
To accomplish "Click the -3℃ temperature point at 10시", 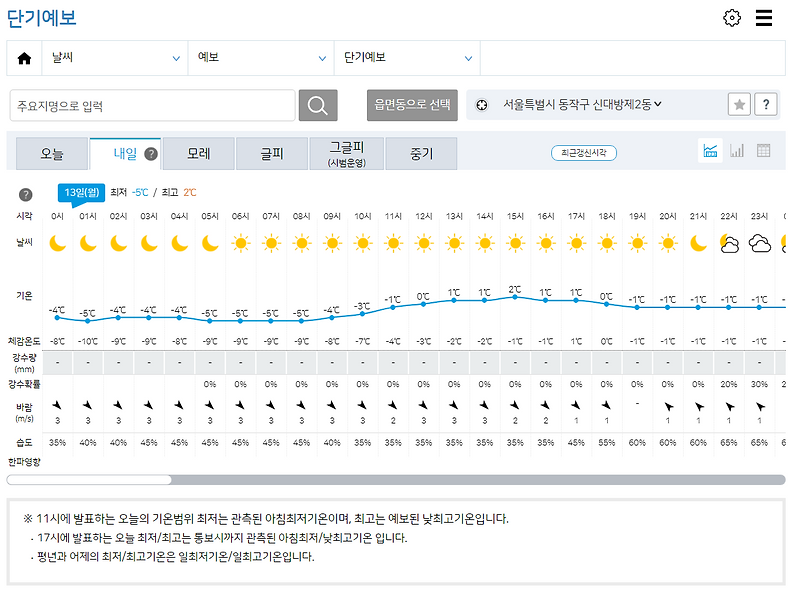I will click(362, 314).
